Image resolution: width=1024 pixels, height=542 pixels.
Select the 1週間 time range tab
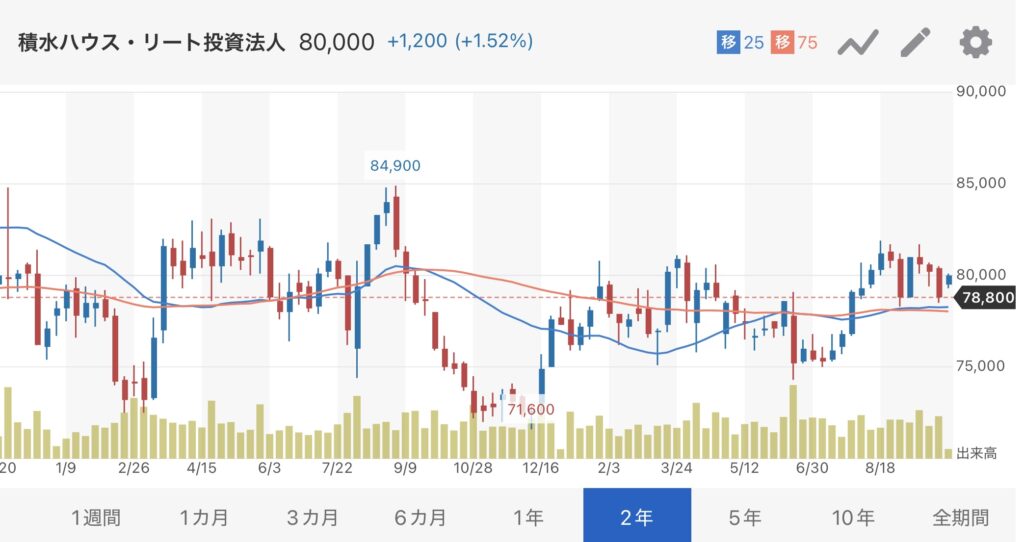point(96,517)
